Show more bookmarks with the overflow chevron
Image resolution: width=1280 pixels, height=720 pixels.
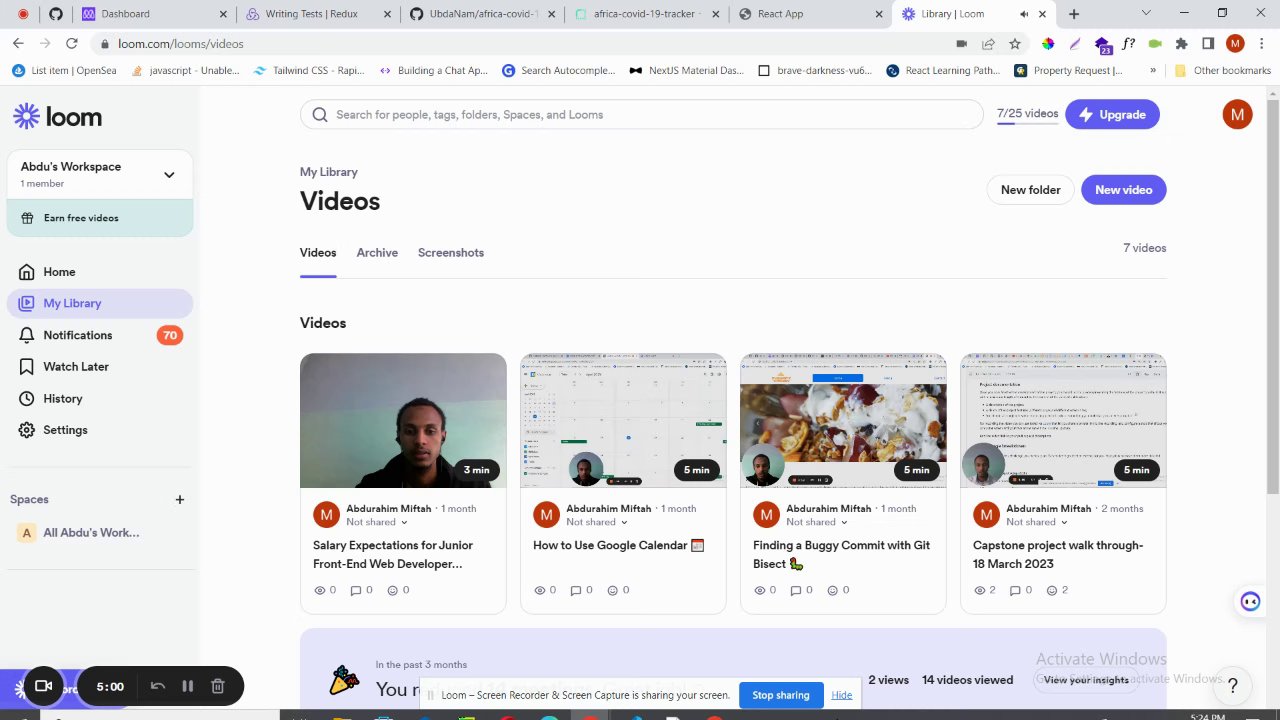pyautogui.click(x=1153, y=71)
